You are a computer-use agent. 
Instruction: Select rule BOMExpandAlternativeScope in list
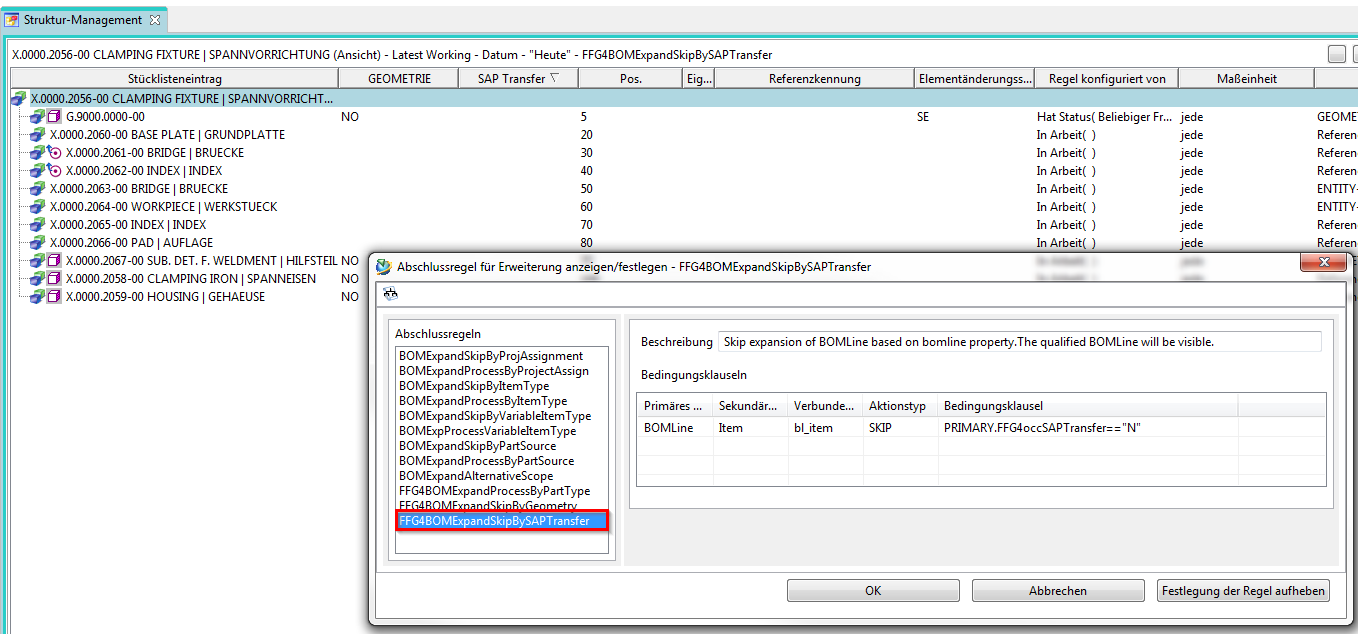[x=475, y=476]
